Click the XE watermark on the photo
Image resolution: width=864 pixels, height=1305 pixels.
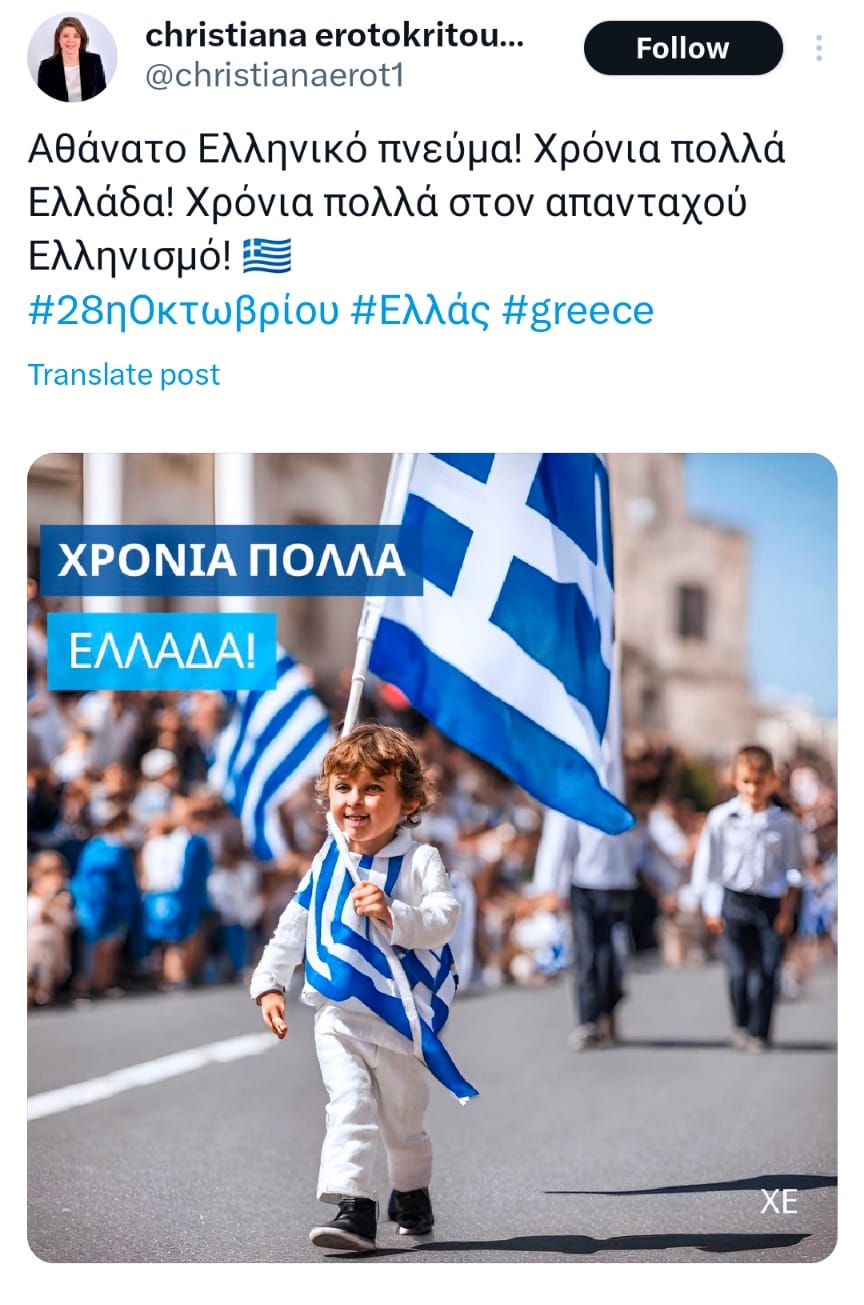tap(779, 1200)
